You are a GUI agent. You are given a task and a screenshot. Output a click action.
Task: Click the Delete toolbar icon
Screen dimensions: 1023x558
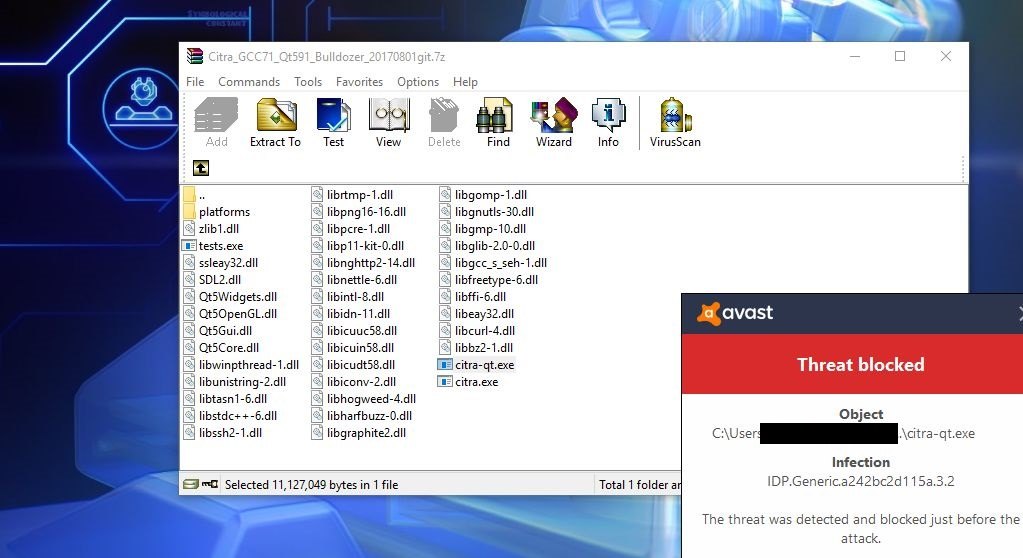[x=444, y=116]
